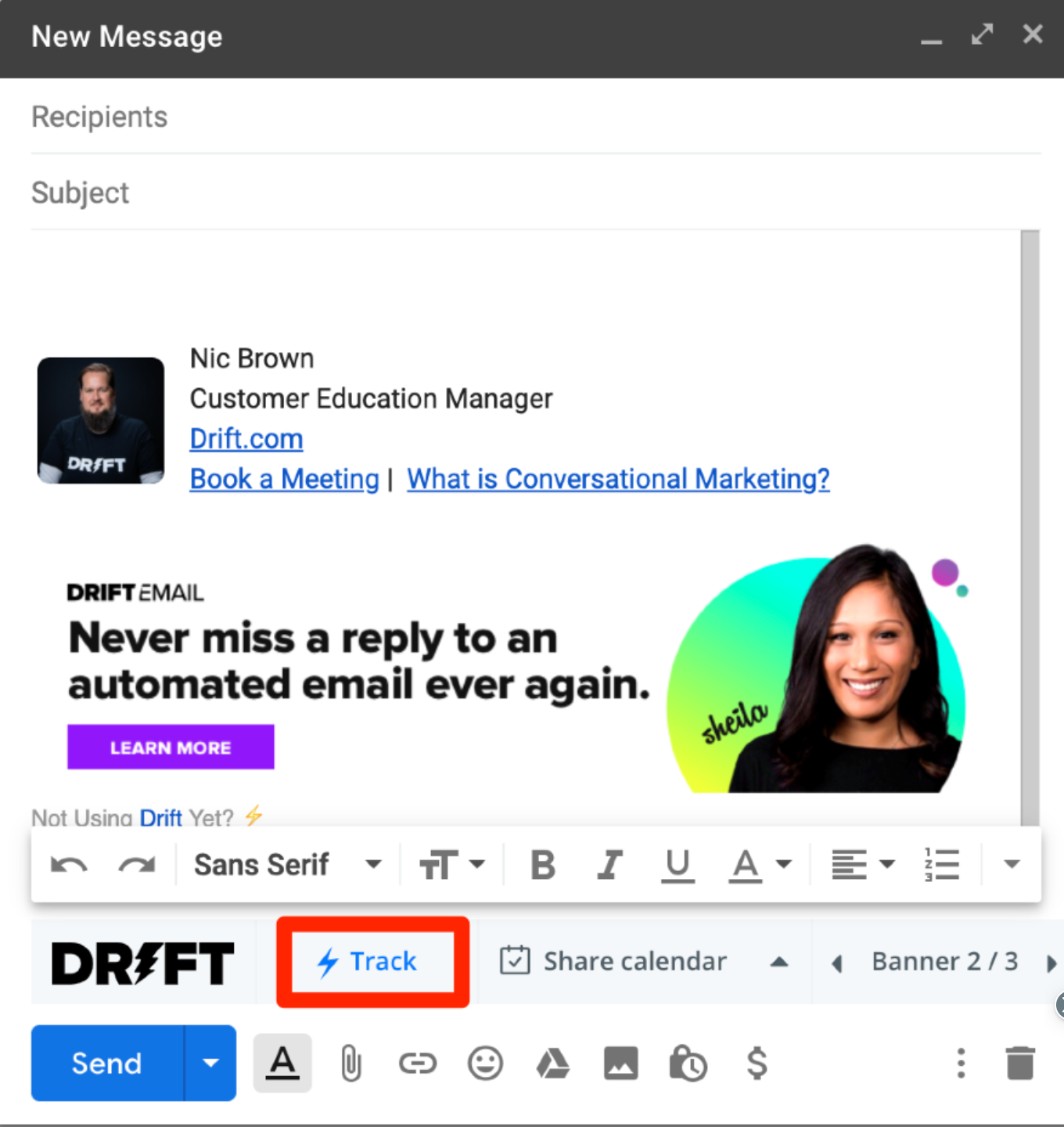
Task: Click the Recipients field
Action: click(536, 117)
